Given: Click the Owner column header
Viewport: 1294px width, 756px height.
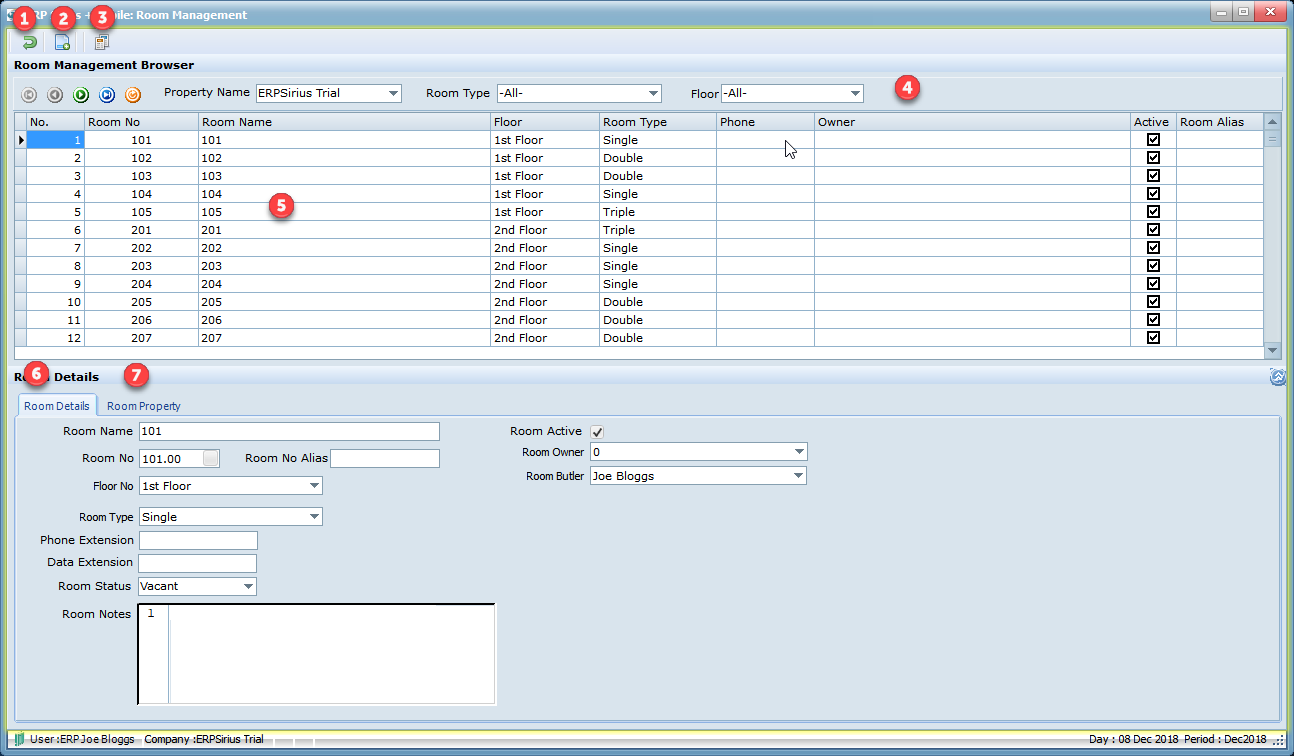Looking at the screenshot, I should point(972,122).
